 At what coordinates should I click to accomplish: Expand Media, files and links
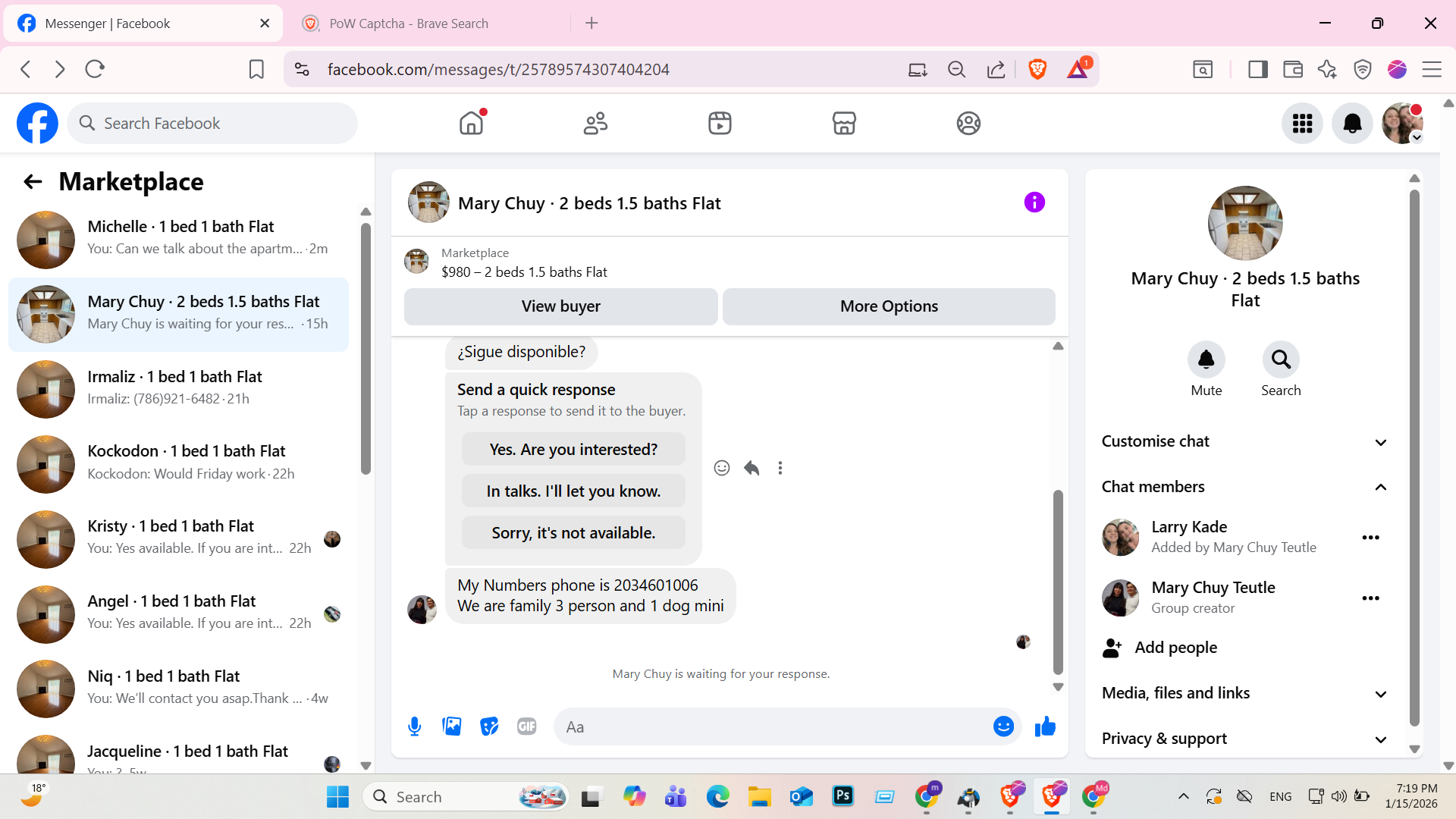point(1244,693)
